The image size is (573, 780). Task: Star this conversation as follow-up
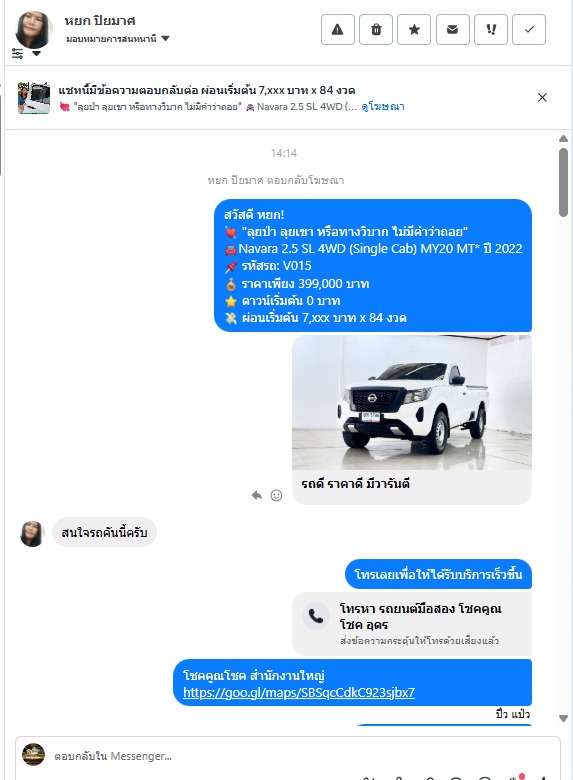click(414, 30)
